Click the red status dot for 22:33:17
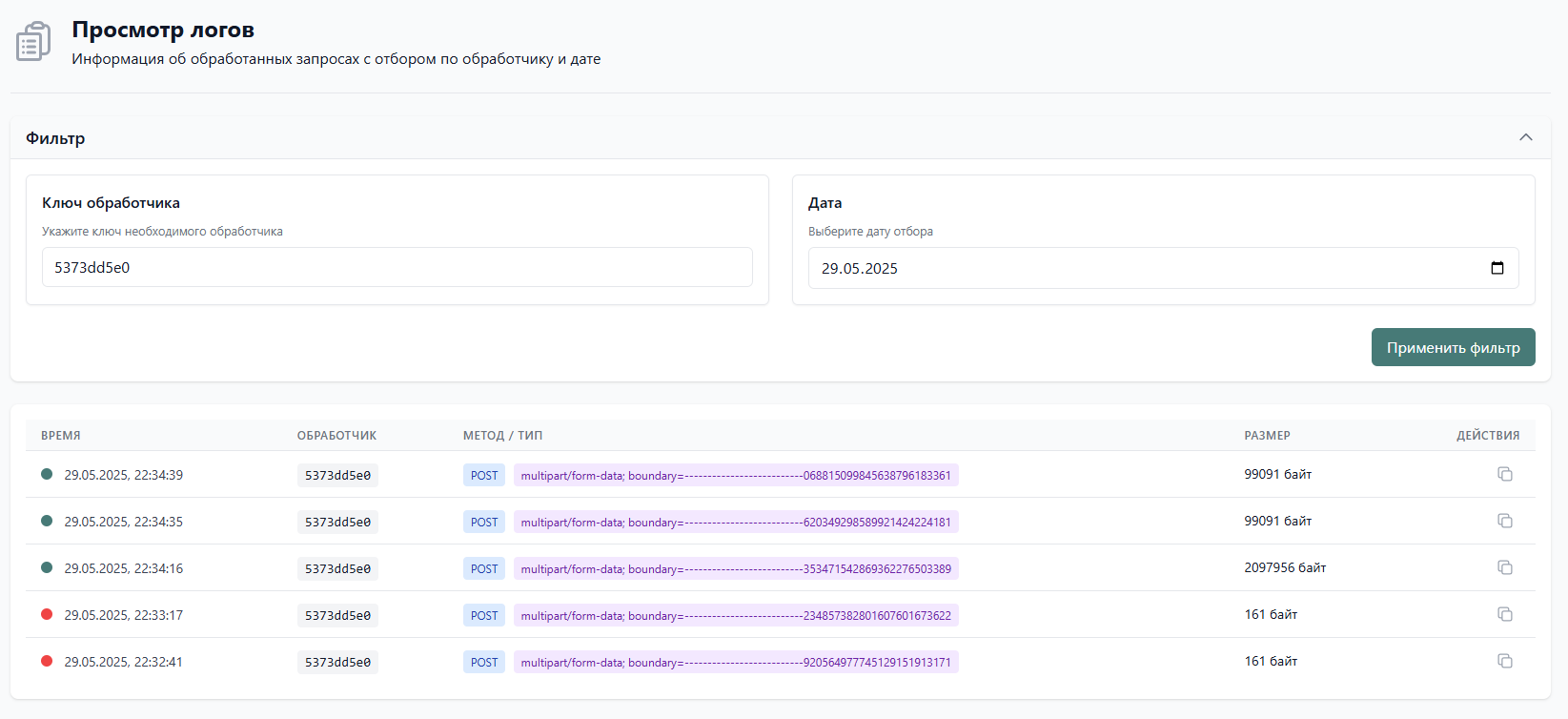Screen dimensions: 1568x719 click(x=47, y=614)
